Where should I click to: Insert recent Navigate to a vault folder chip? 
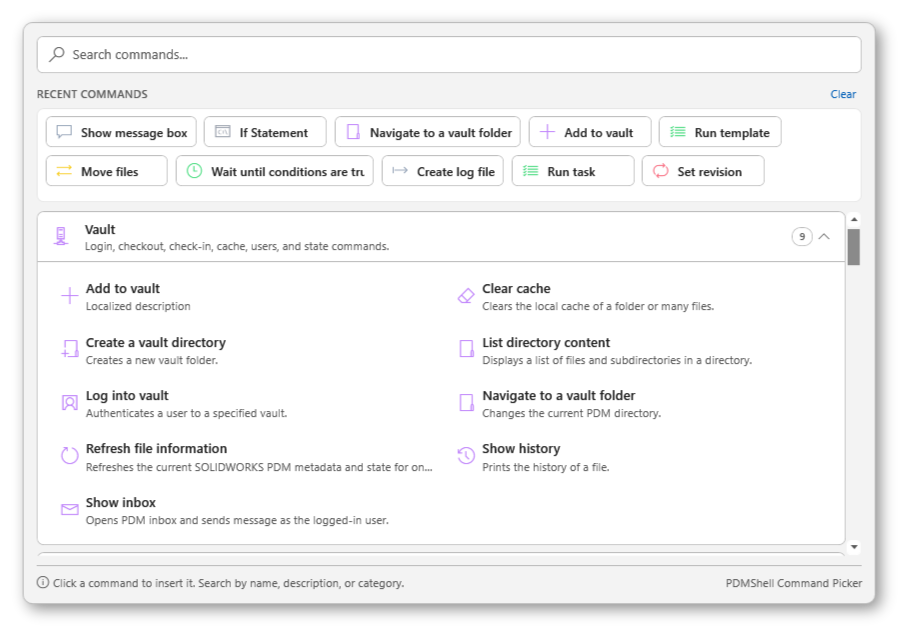428,132
